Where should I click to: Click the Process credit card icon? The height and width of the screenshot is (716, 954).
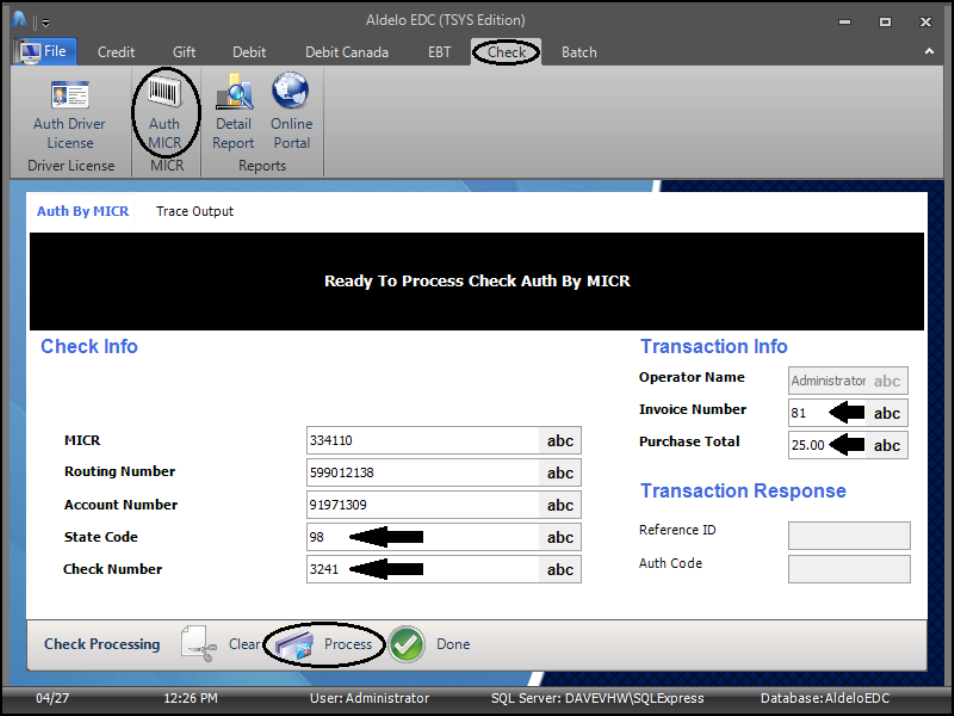click(x=294, y=645)
